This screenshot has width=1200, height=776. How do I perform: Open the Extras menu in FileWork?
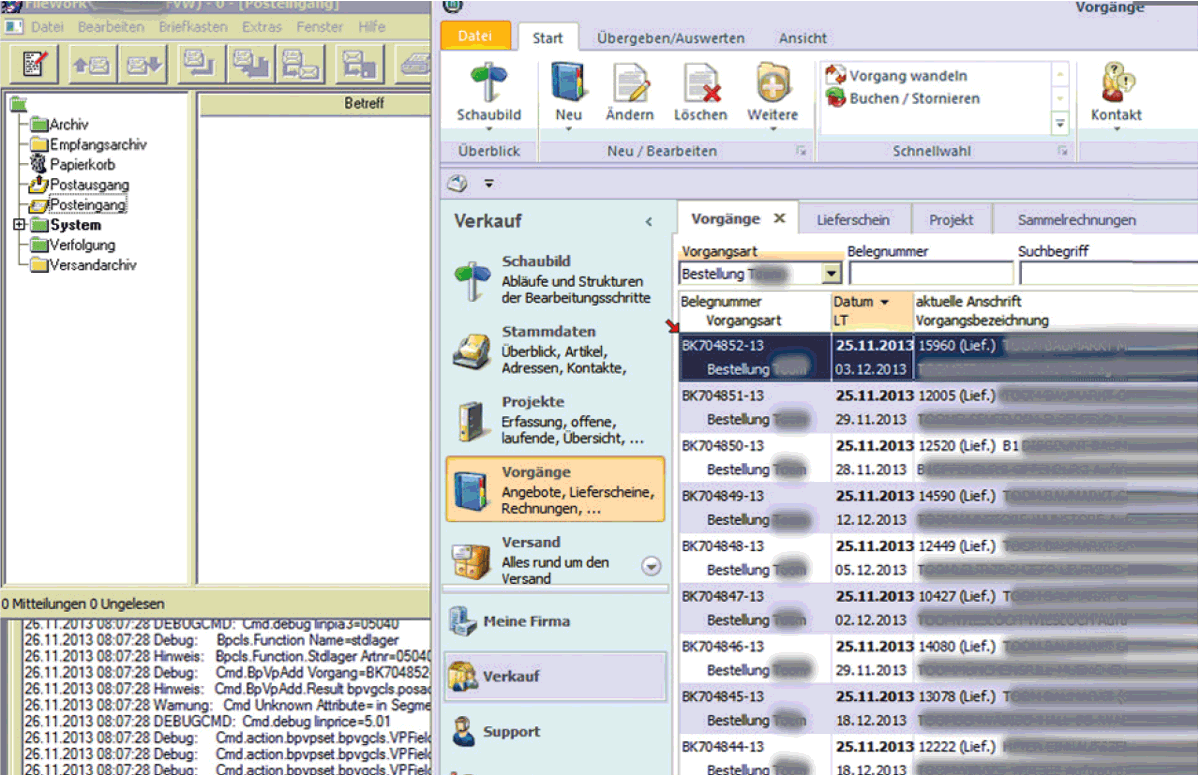click(x=262, y=27)
